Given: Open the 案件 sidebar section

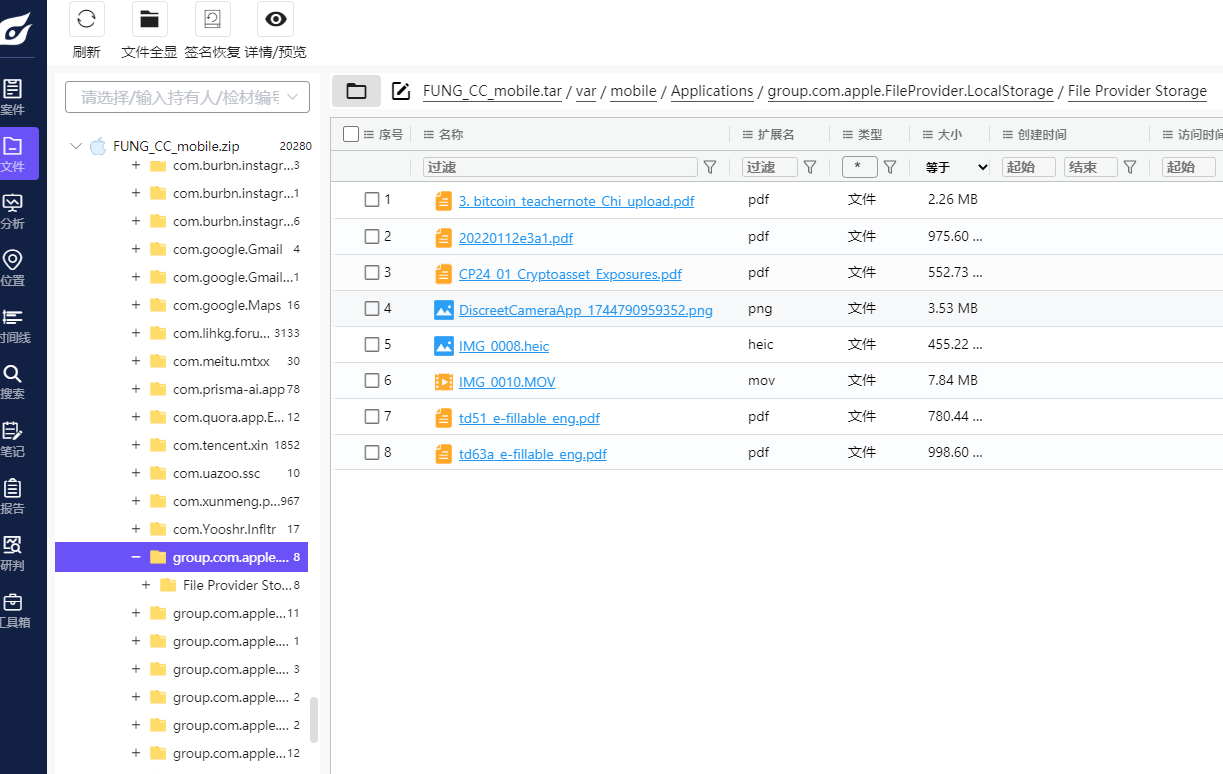Looking at the screenshot, I should (13, 96).
